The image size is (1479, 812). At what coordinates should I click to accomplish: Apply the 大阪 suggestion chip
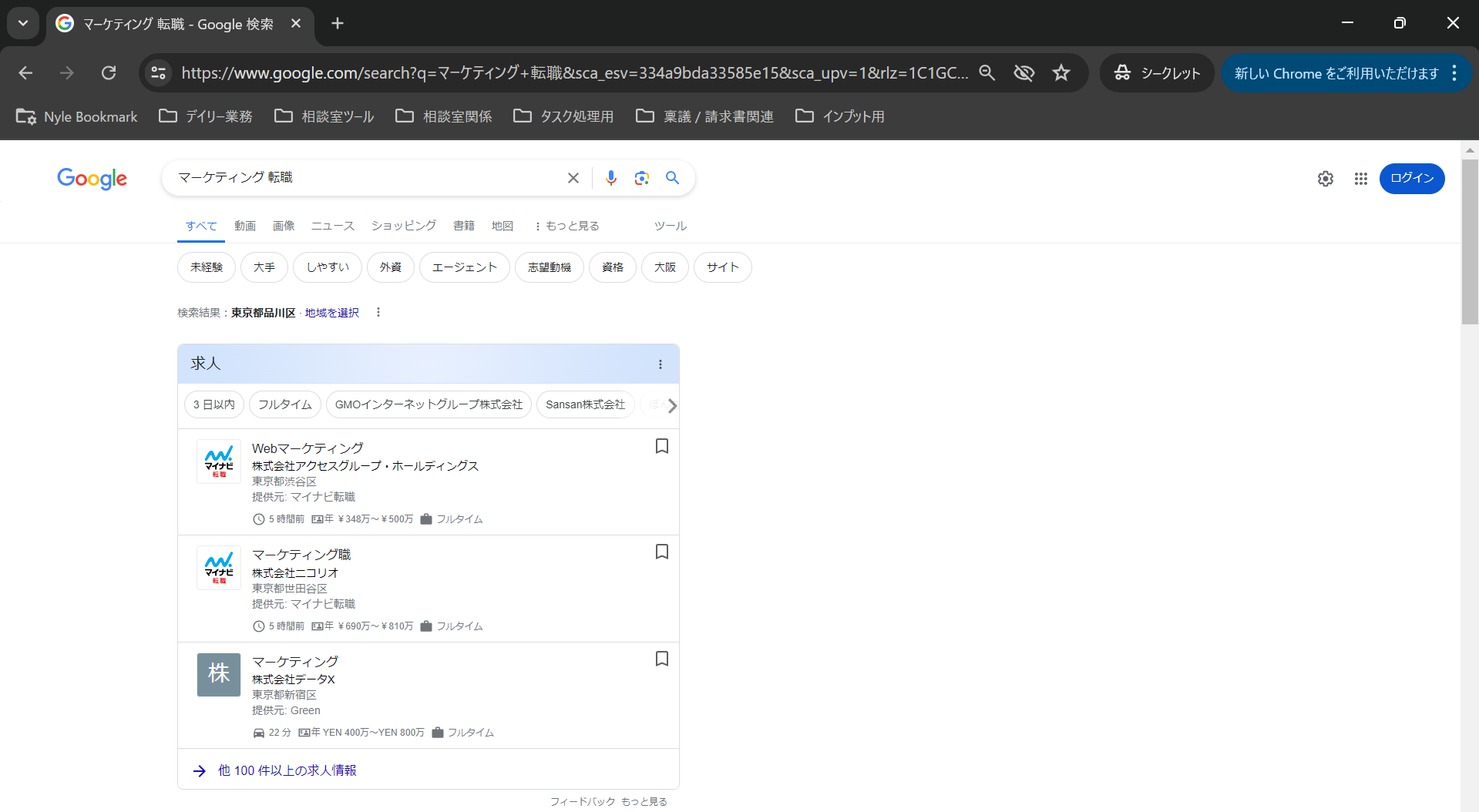(665, 267)
